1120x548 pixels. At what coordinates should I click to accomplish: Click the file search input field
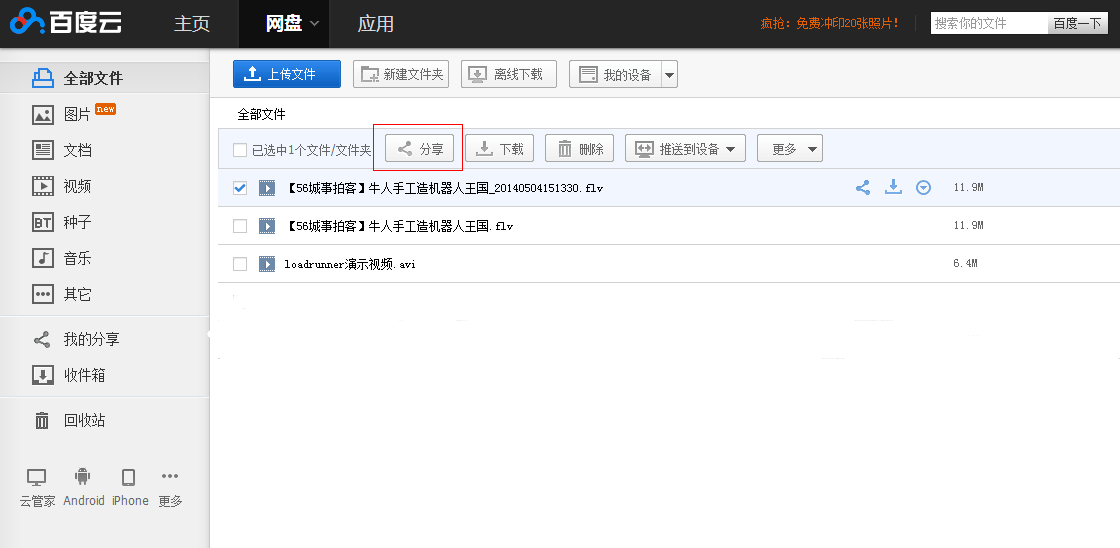pos(989,23)
